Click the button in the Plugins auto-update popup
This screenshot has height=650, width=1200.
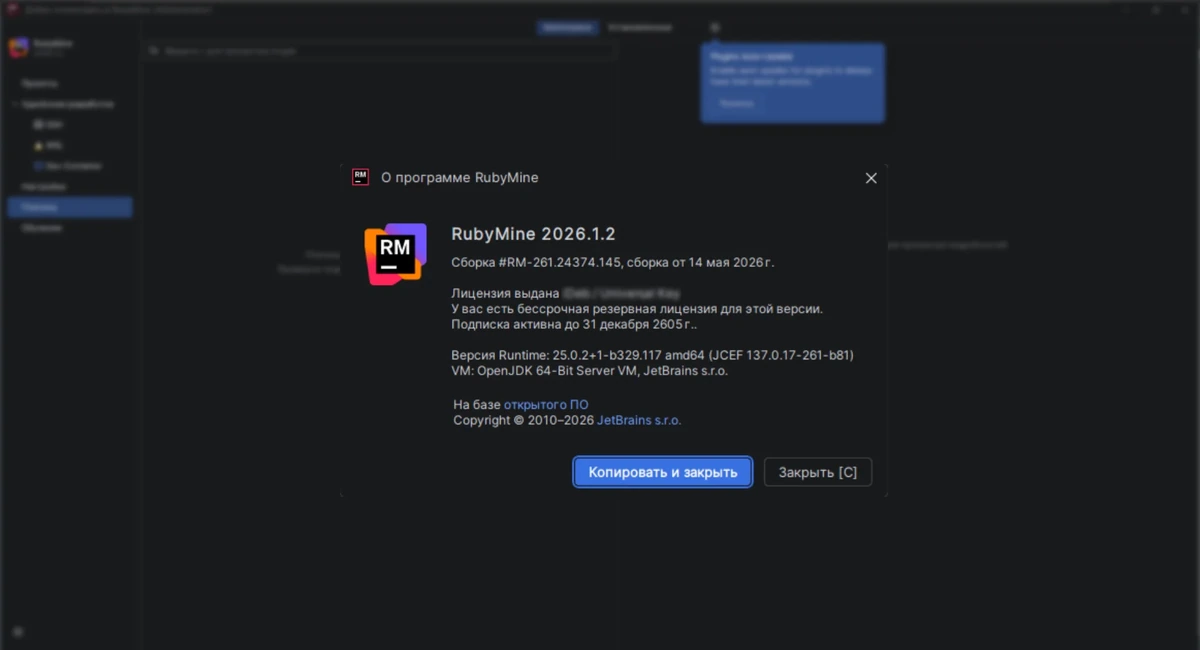pyautogui.click(x=737, y=103)
